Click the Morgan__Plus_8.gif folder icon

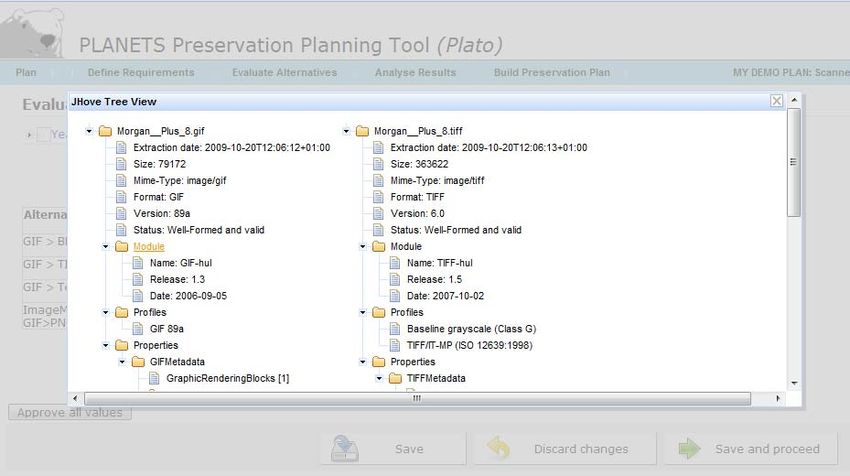(x=105, y=131)
